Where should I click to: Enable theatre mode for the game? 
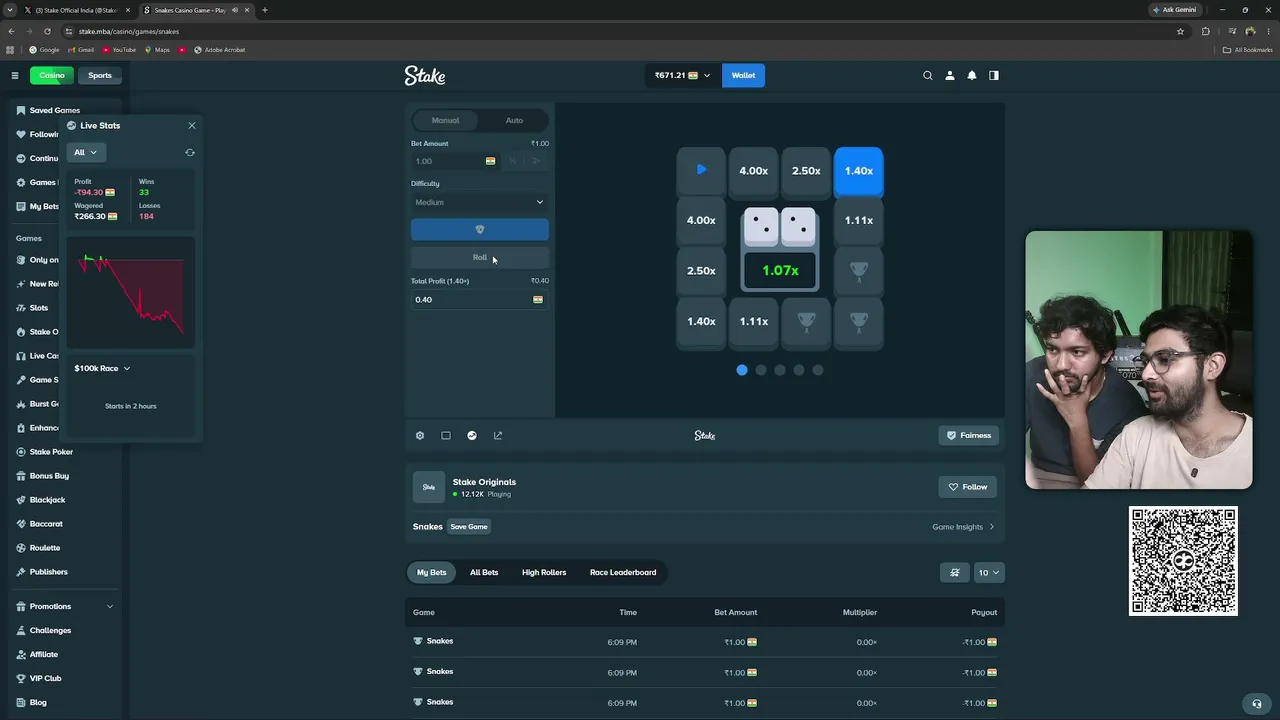tap(446, 435)
